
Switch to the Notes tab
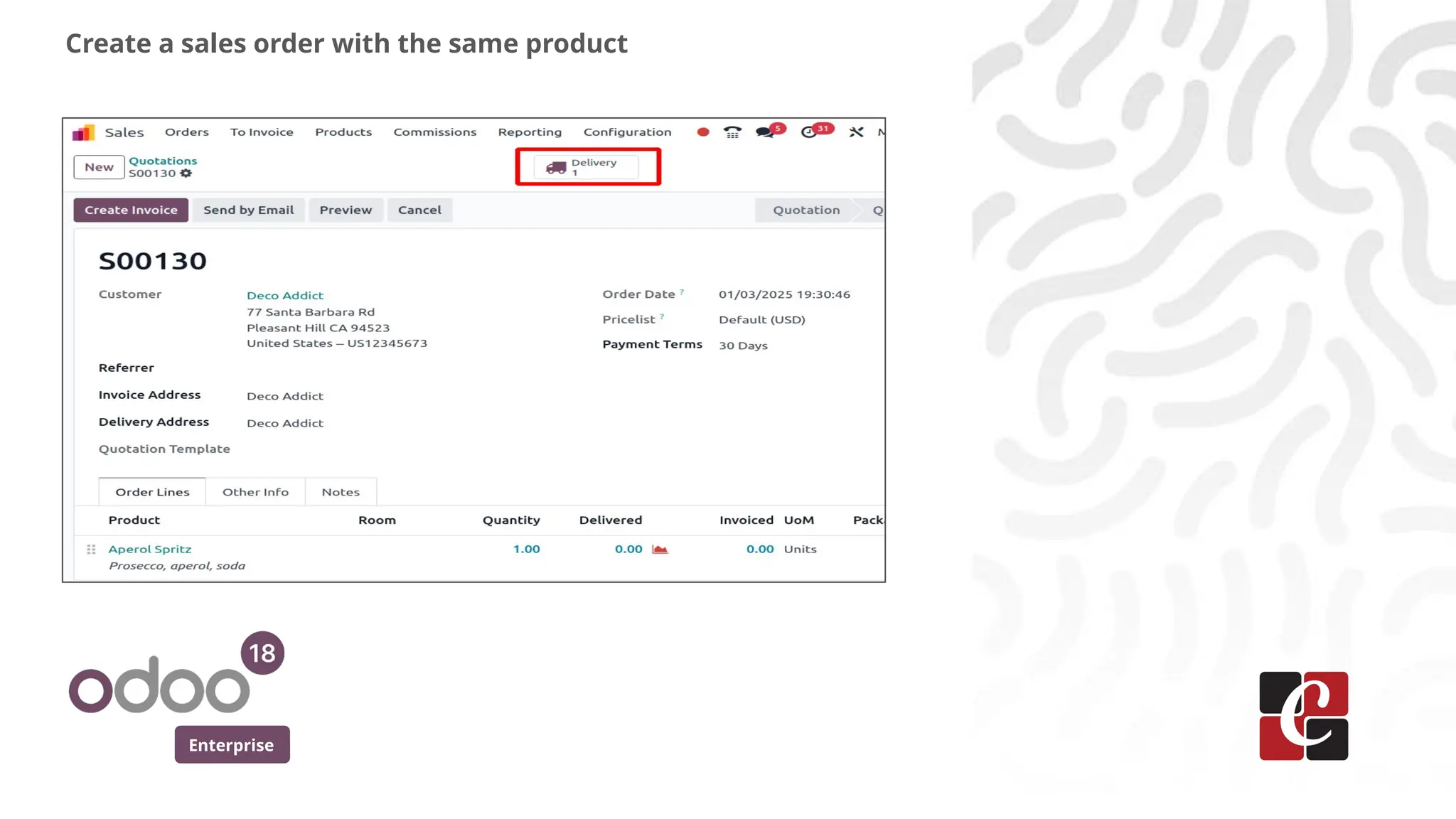click(x=341, y=492)
